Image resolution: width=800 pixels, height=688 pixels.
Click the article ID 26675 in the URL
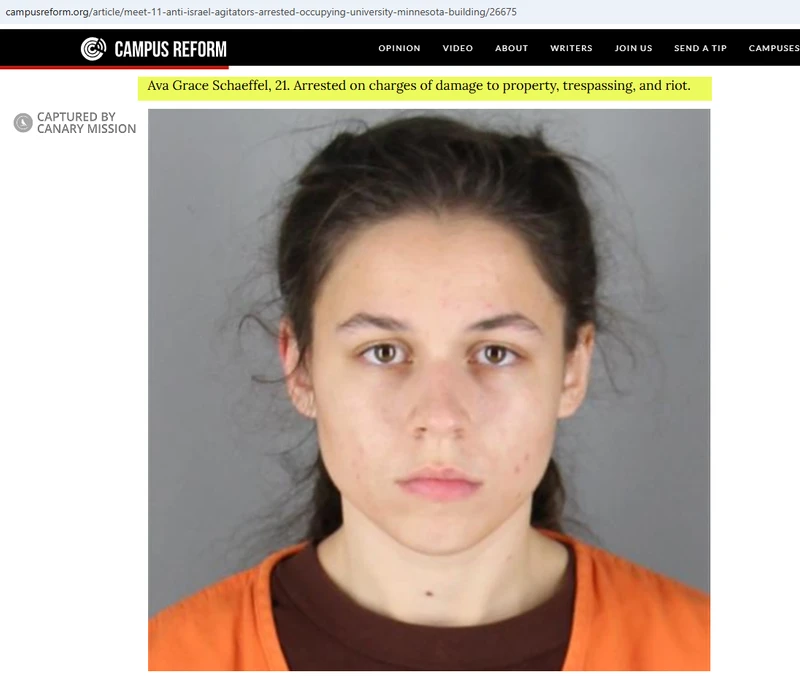(503, 12)
